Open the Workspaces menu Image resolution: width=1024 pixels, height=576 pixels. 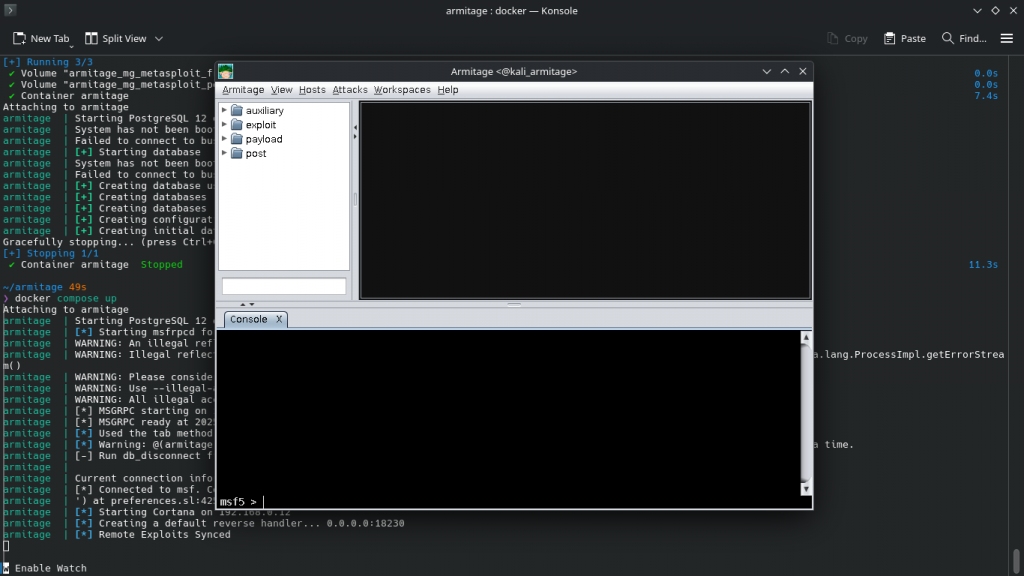tap(402, 89)
